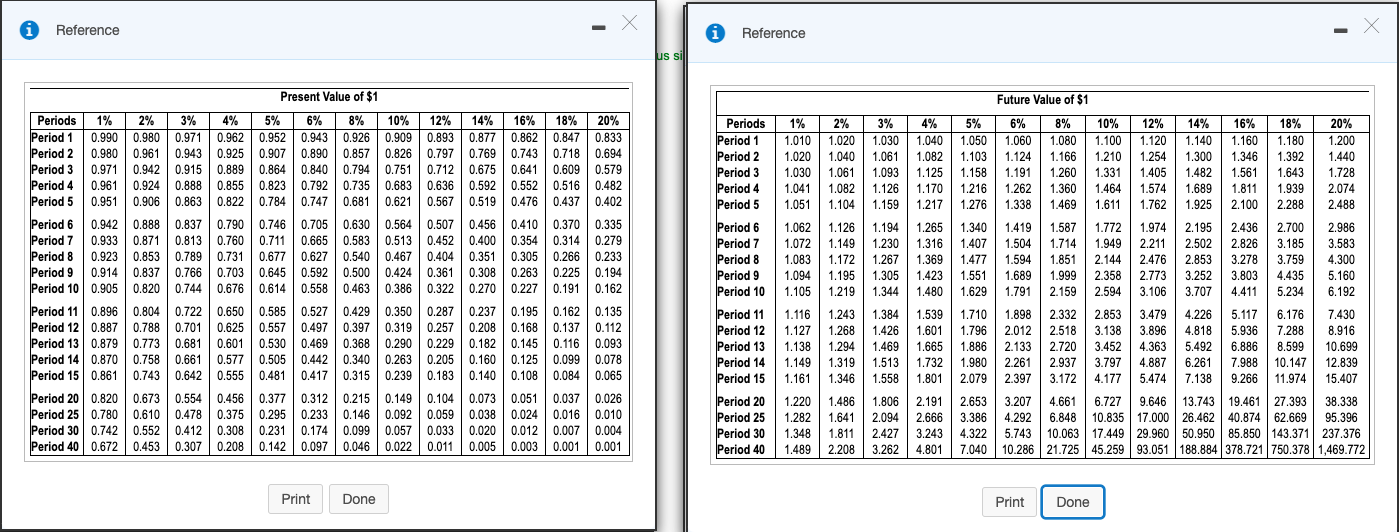Click the Reference title of the right window
Screen dimensions: 1399x532
pos(774,33)
